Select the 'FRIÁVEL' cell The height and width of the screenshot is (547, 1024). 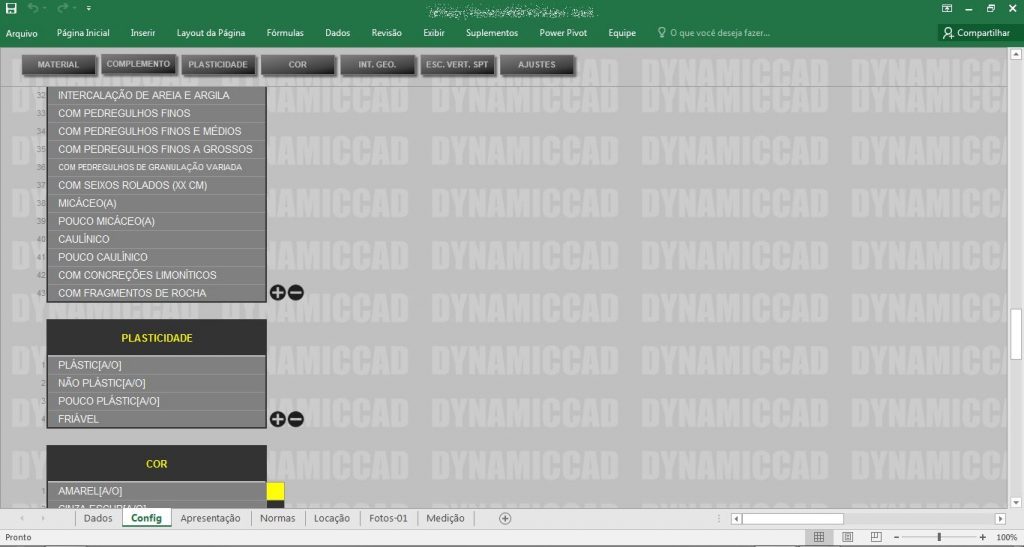coord(157,419)
